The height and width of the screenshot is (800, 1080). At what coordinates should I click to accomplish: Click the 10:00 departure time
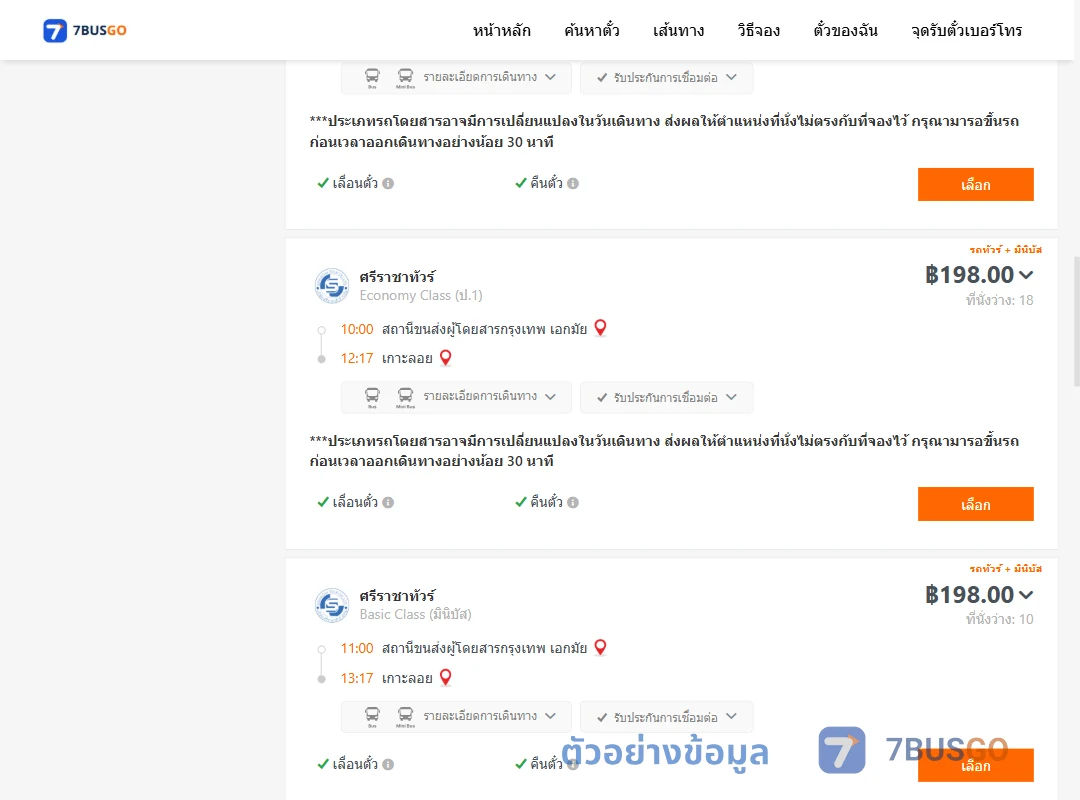pos(357,329)
